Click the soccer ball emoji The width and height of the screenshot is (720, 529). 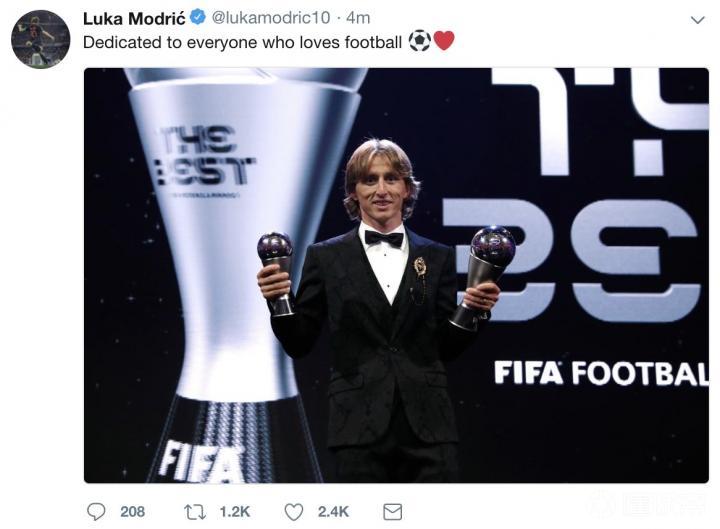(x=420, y=41)
